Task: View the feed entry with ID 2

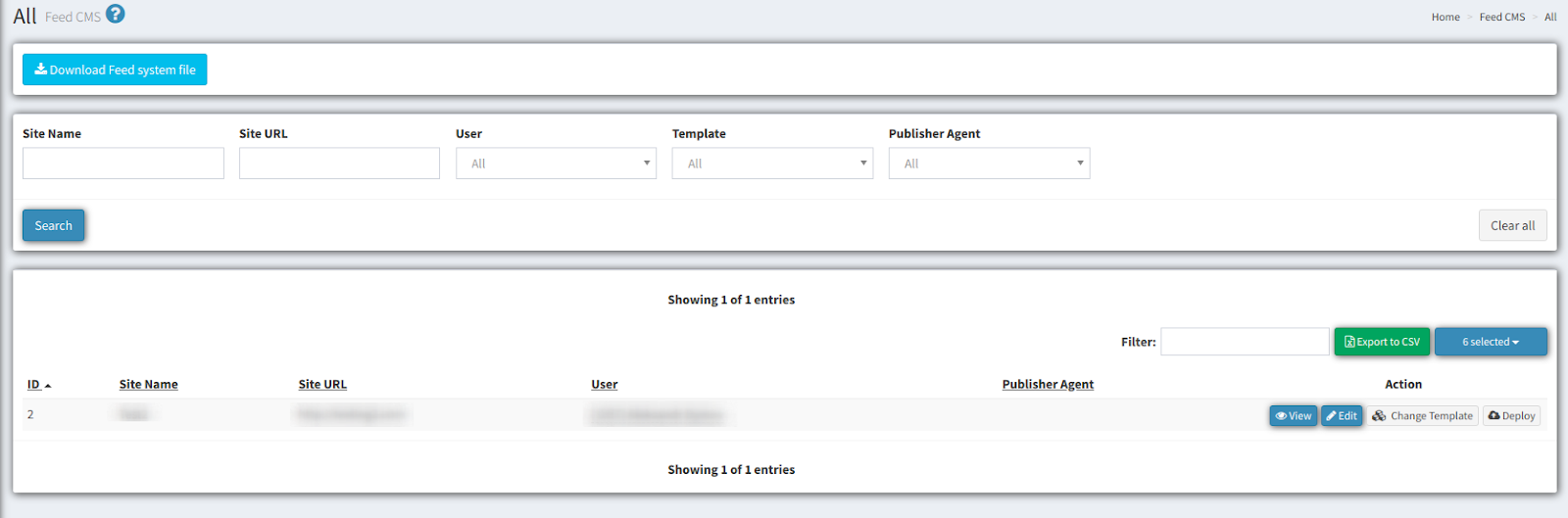Action: click(1293, 416)
